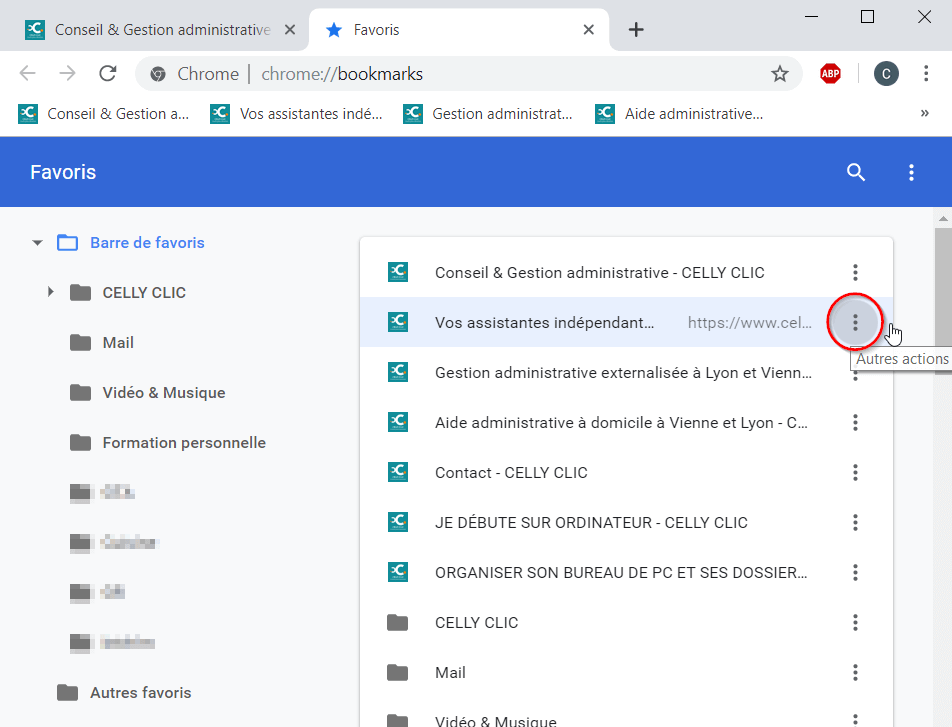Open more actions for Contact - CELLY CLIC
Image resolution: width=952 pixels, height=727 pixels.
855,473
